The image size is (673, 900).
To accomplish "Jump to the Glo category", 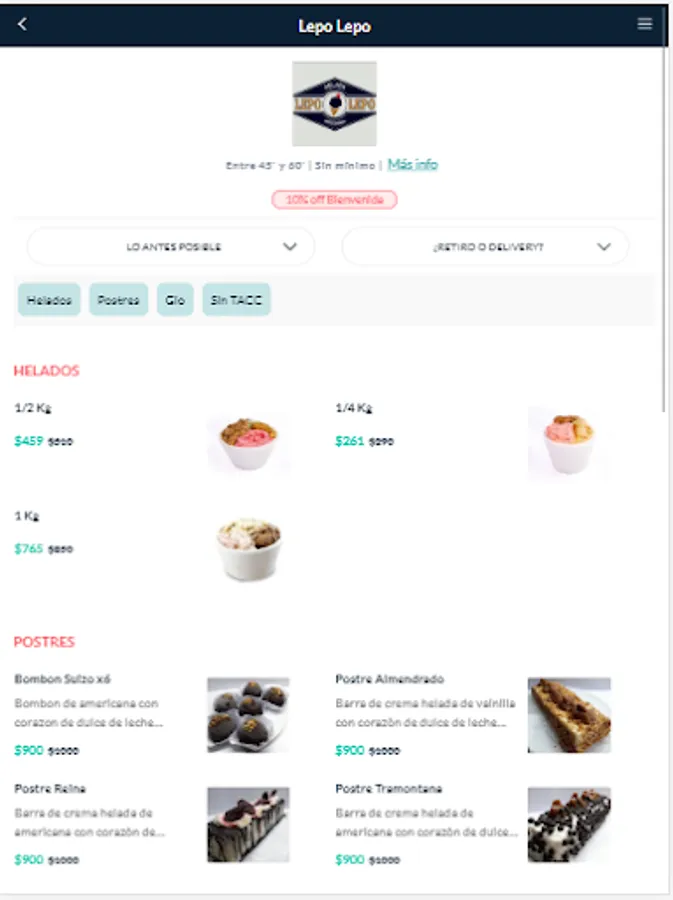I will [175, 300].
